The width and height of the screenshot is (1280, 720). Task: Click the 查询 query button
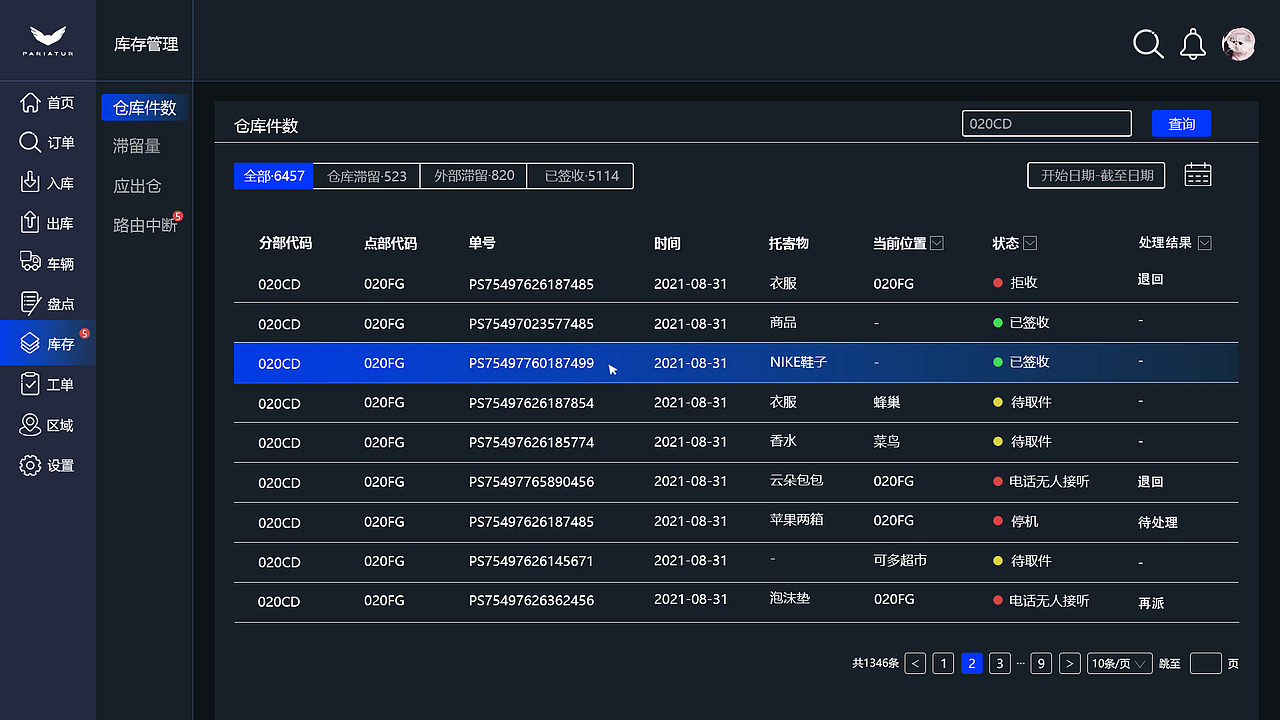(1181, 123)
